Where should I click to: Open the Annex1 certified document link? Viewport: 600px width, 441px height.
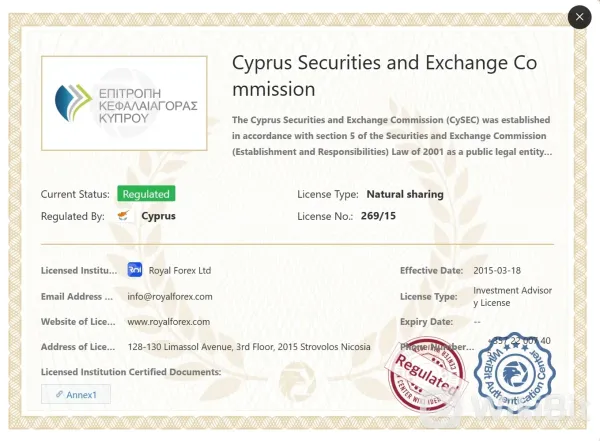tap(76, 394)
